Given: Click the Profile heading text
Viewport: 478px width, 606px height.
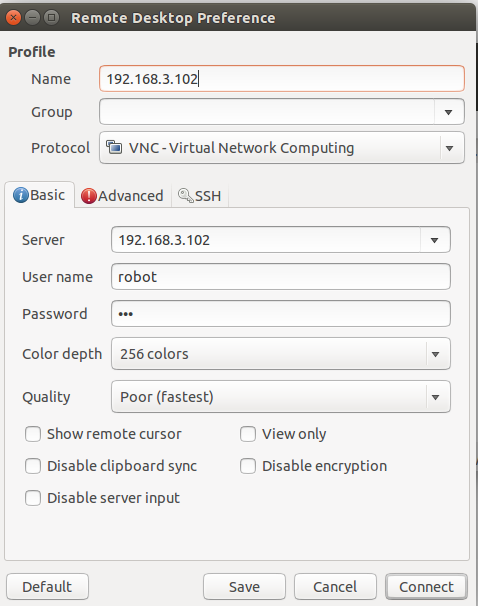Looking at the screenshot, I should [32, 52].
